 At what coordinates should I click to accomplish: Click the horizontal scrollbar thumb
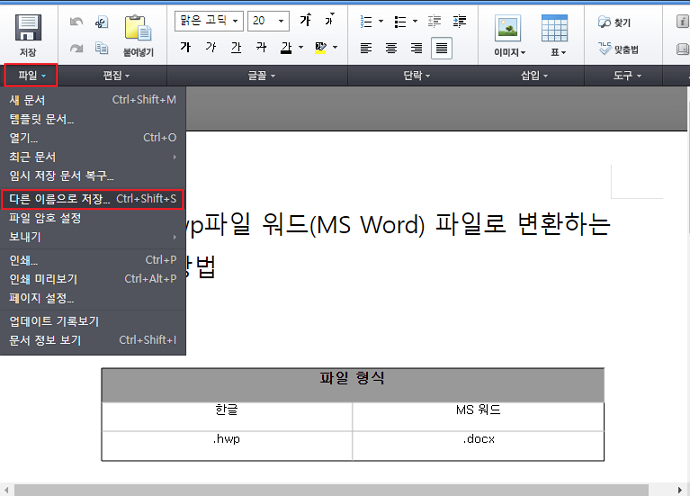[x=331, y=490]
